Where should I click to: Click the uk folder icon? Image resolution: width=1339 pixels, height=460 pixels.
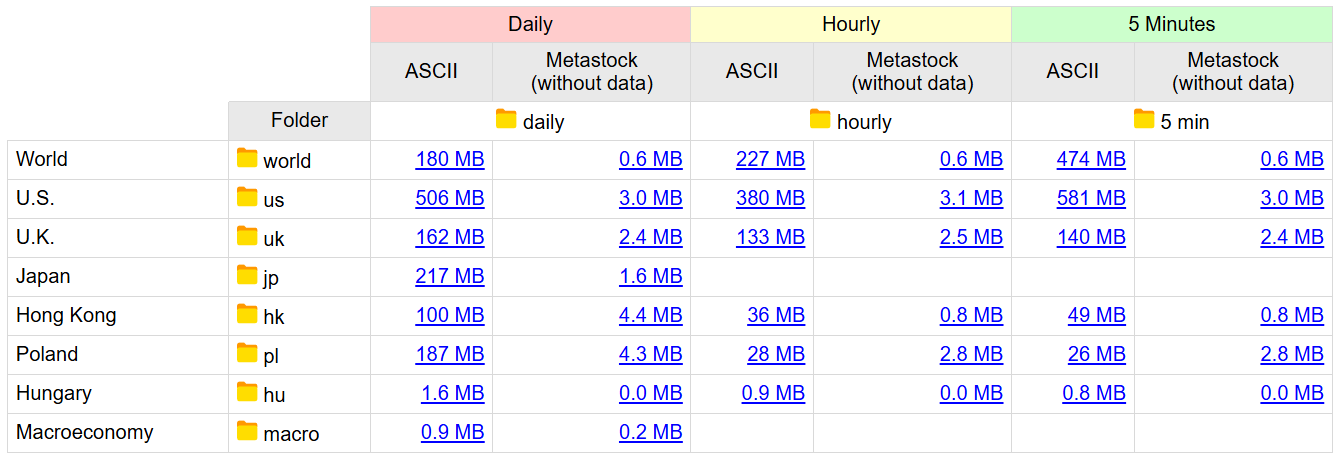tap(247, 236)
